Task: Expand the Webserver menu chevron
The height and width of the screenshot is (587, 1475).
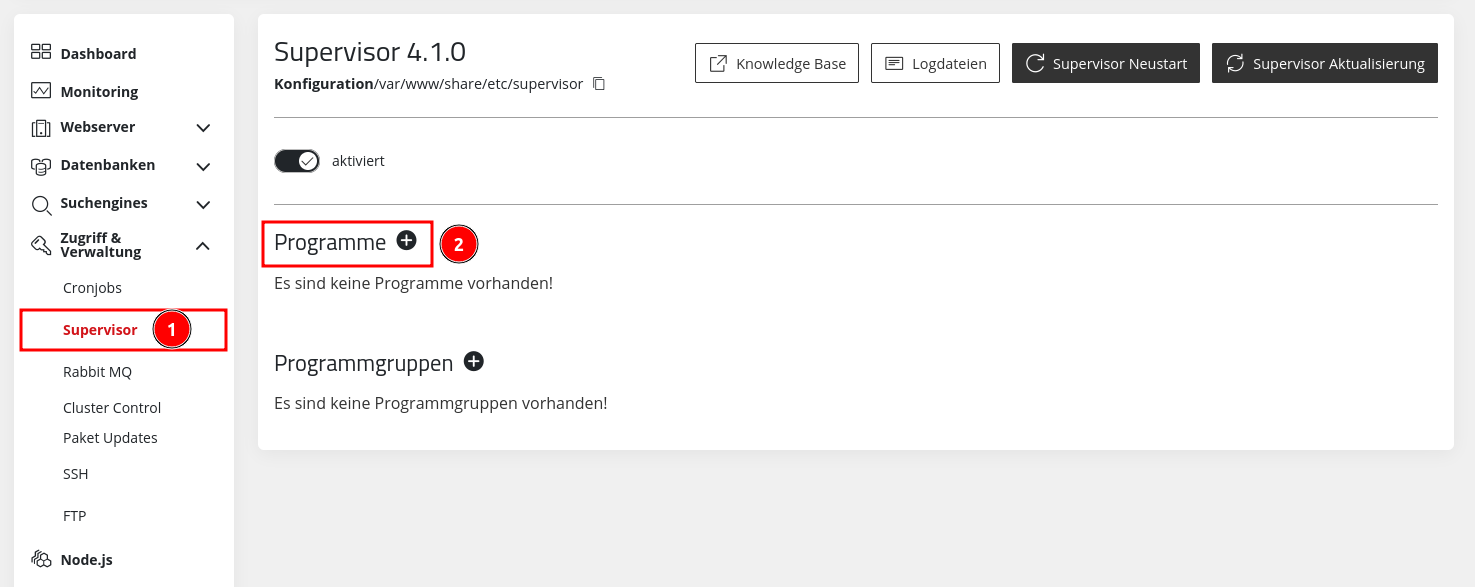Action: (203, 128)
